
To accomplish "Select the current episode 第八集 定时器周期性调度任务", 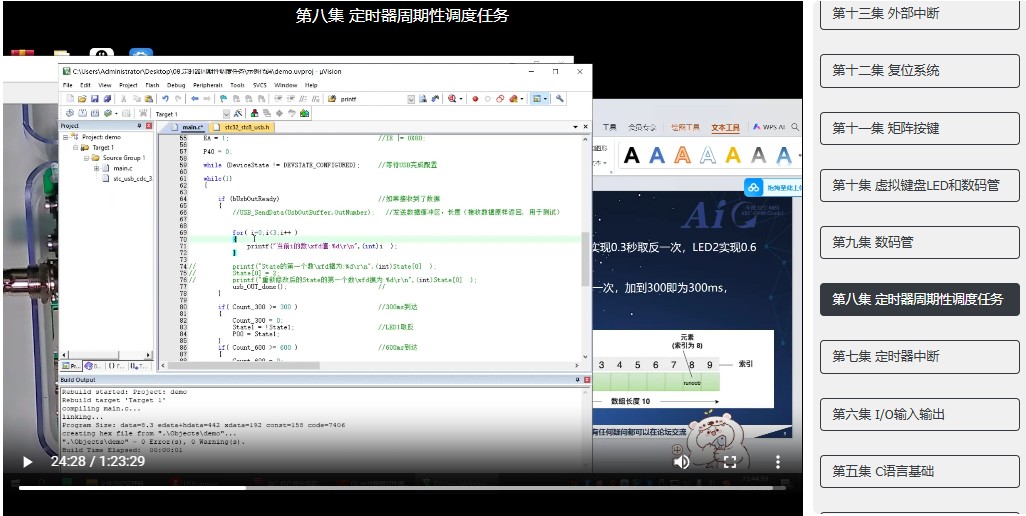I will 919,300.
